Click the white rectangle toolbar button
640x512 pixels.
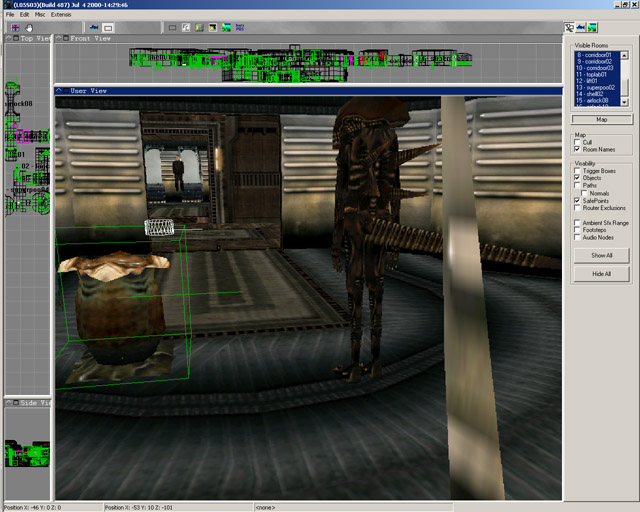(108, 28)
